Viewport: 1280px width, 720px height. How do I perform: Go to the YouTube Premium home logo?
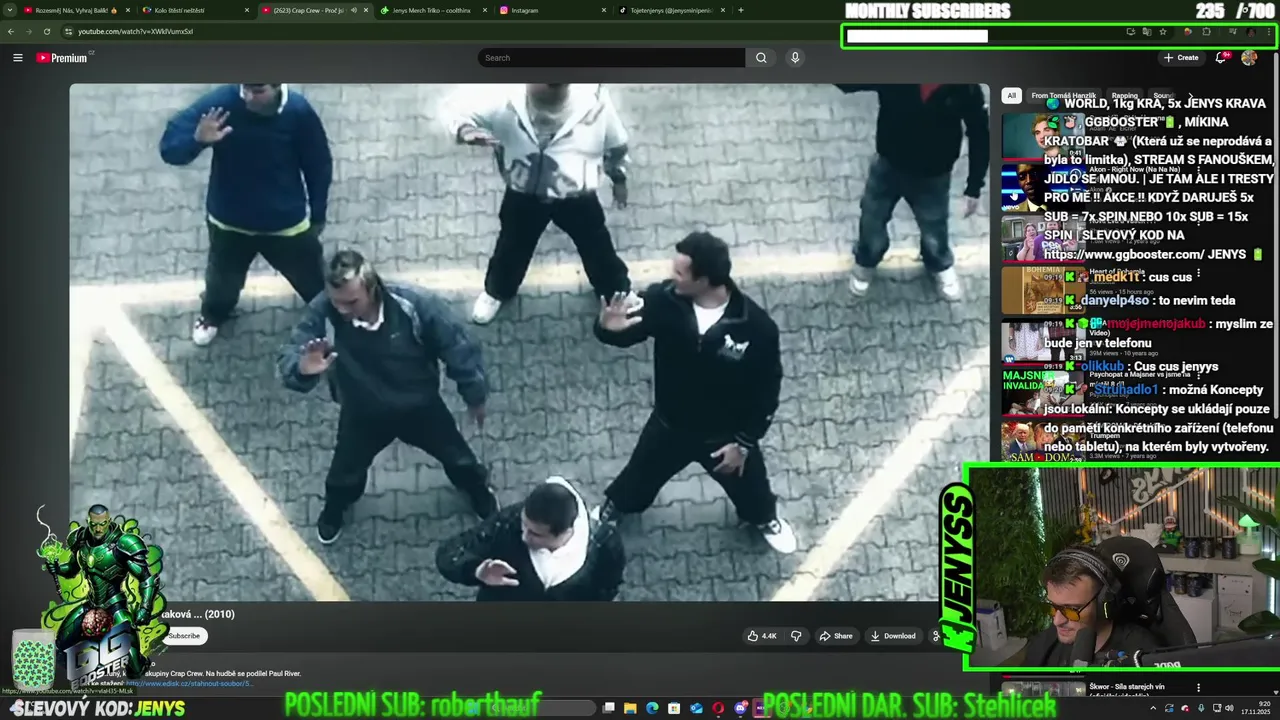(62, 58)
